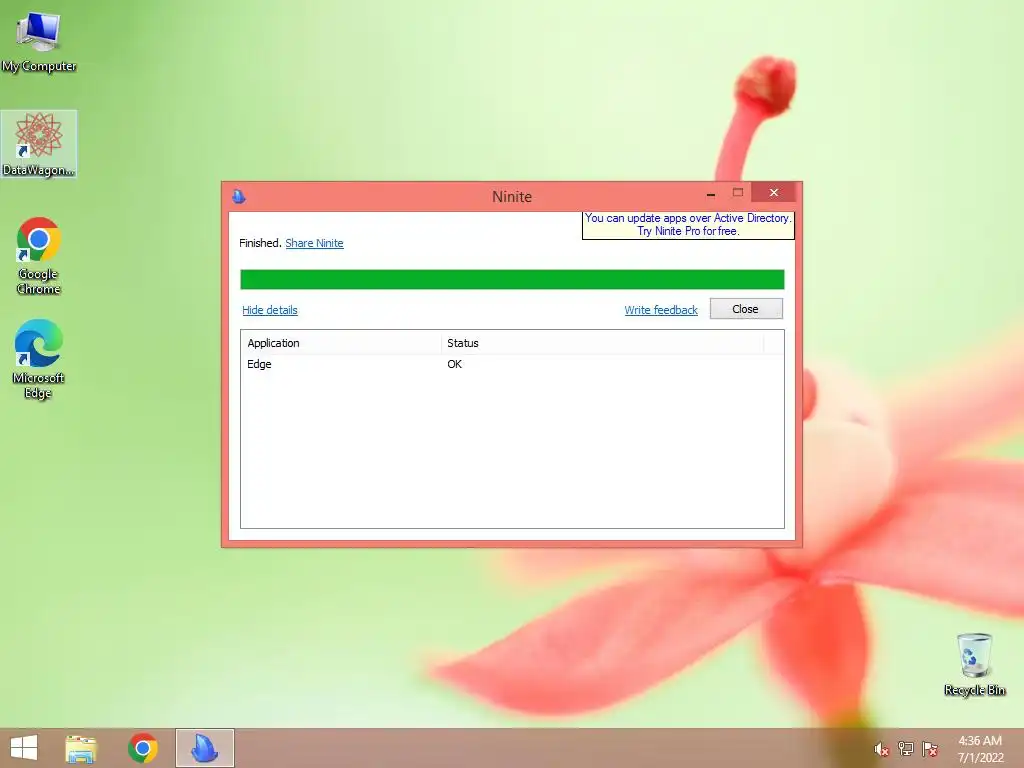Click the Status column header

pyautogui.click(x=602, y=343)
